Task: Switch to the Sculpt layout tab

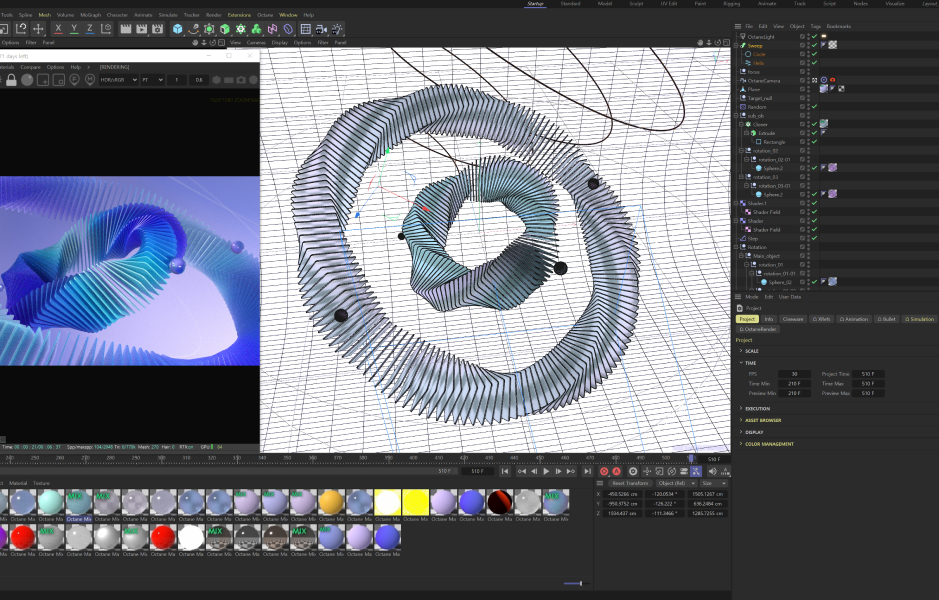Action: coord(636,4)
